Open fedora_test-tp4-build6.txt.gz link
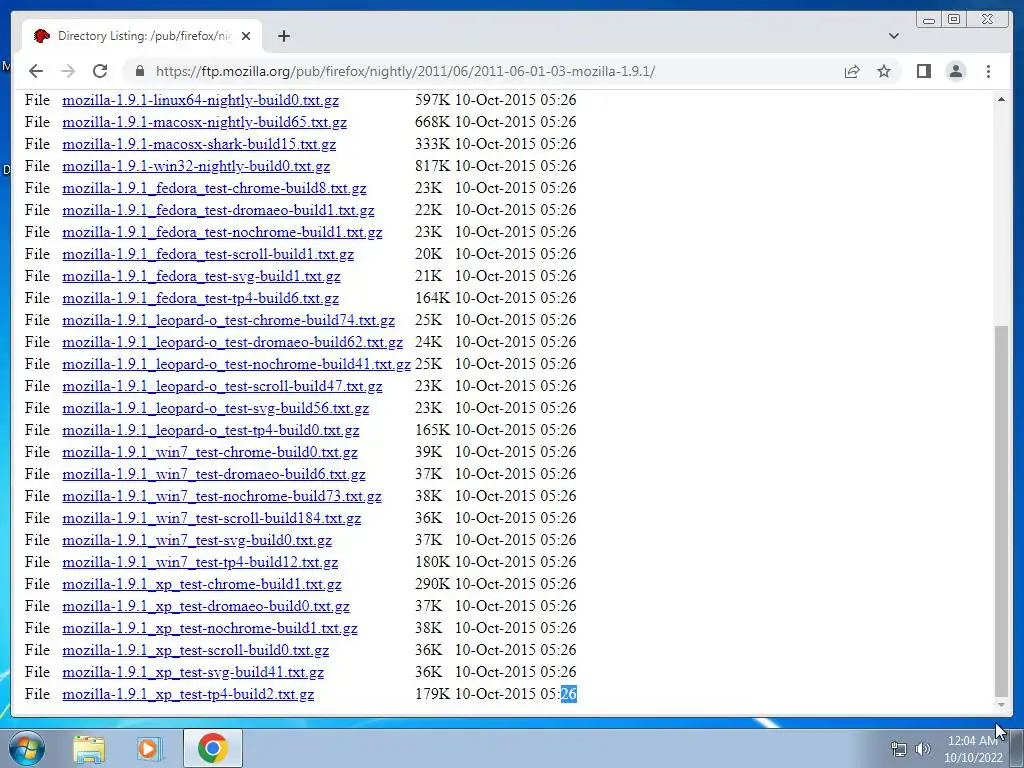This screenshot has height=768, width=1024. (x=200, y=298)
